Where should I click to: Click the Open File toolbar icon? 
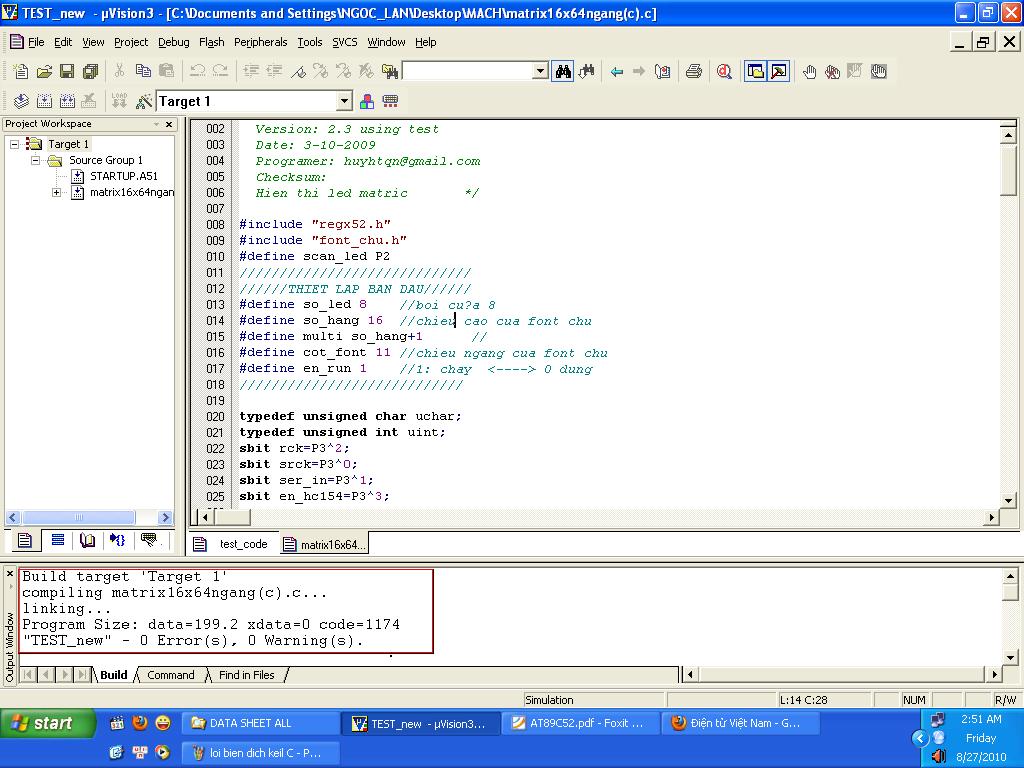tap(44, 71)
